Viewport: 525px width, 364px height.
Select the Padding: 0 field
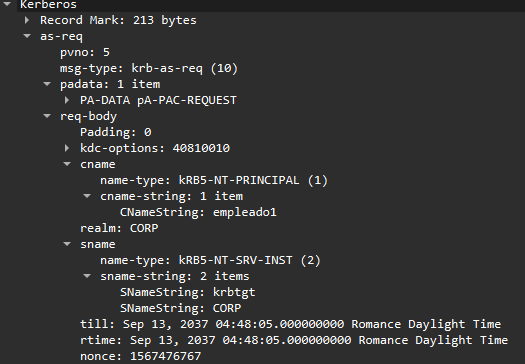pyautogui.click(x=116, y=132)
